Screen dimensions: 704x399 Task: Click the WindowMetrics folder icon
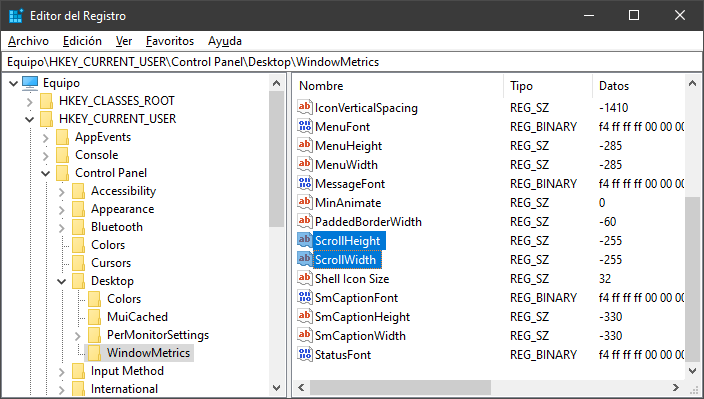click(x=94, y=353)
